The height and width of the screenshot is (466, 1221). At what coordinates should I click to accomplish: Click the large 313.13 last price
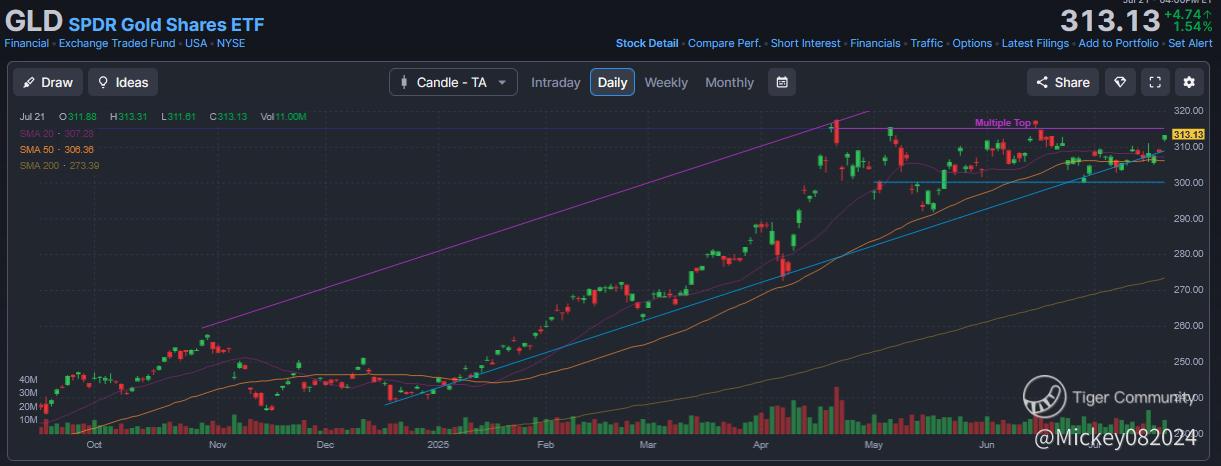click(1109, 21)
